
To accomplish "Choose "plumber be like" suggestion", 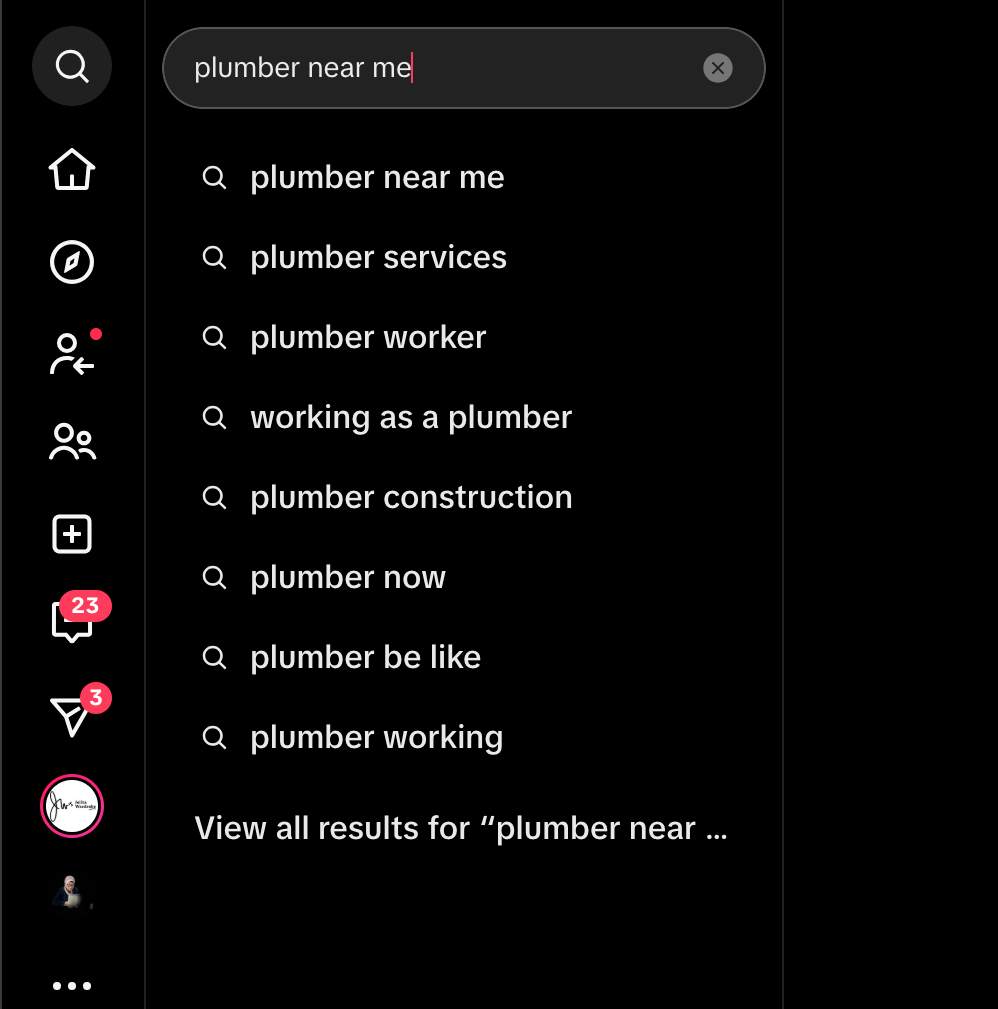I will click(x=365, y=658).
